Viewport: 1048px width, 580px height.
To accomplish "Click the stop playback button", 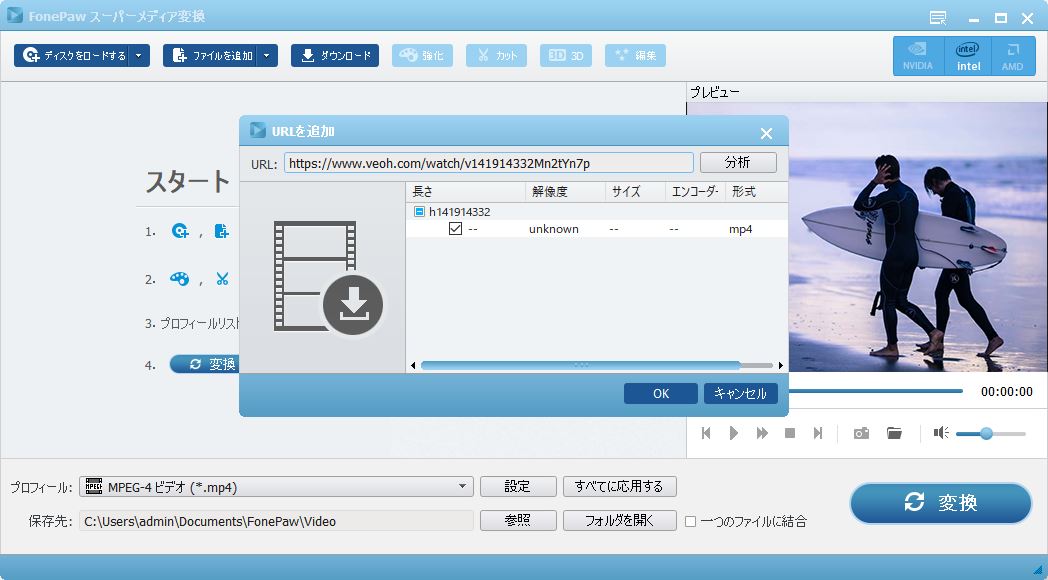I will coord(789,433).
